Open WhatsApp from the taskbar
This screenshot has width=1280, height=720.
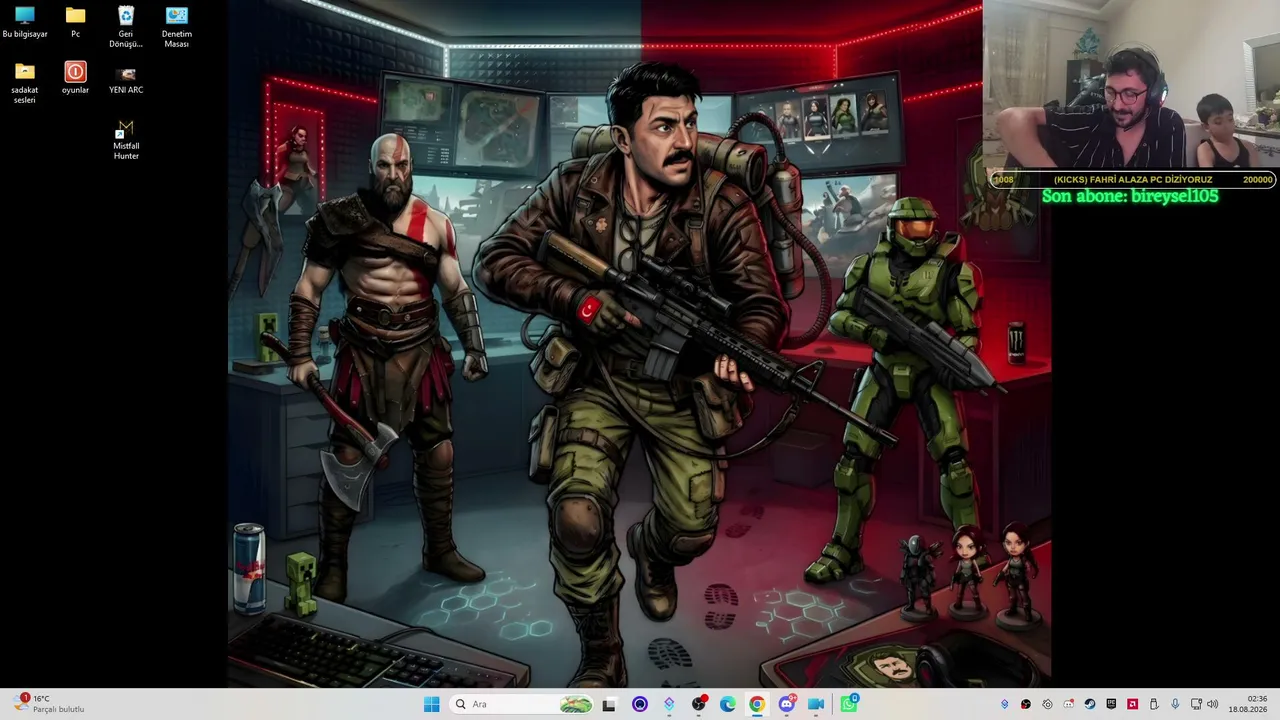[x=848, y=704]
